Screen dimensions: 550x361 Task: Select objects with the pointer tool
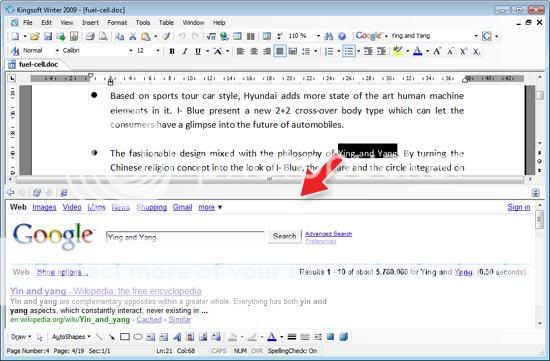tap(39, 337)
